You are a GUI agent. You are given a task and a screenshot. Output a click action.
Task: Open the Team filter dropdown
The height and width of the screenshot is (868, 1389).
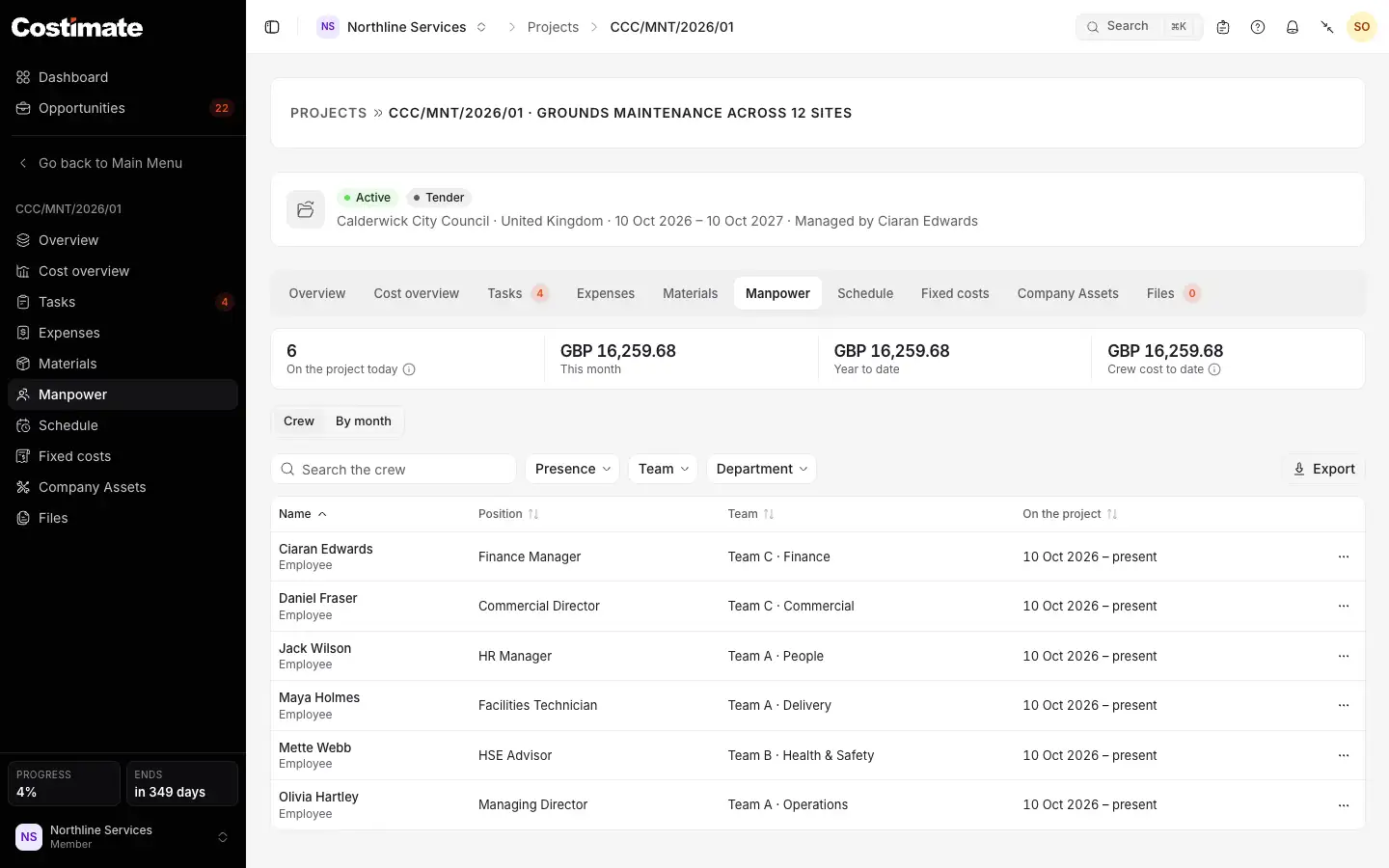pyautogui.click(x=663, y=469)
